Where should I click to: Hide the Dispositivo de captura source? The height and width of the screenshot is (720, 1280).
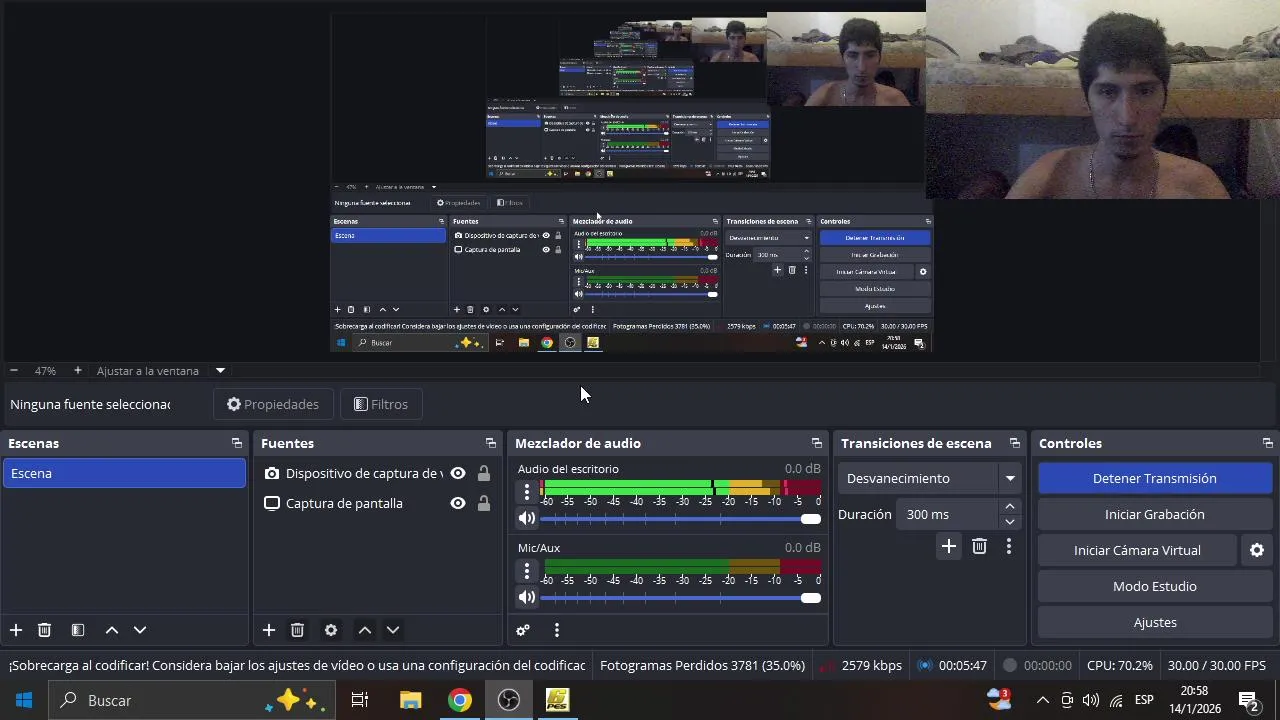pos(458,473)
